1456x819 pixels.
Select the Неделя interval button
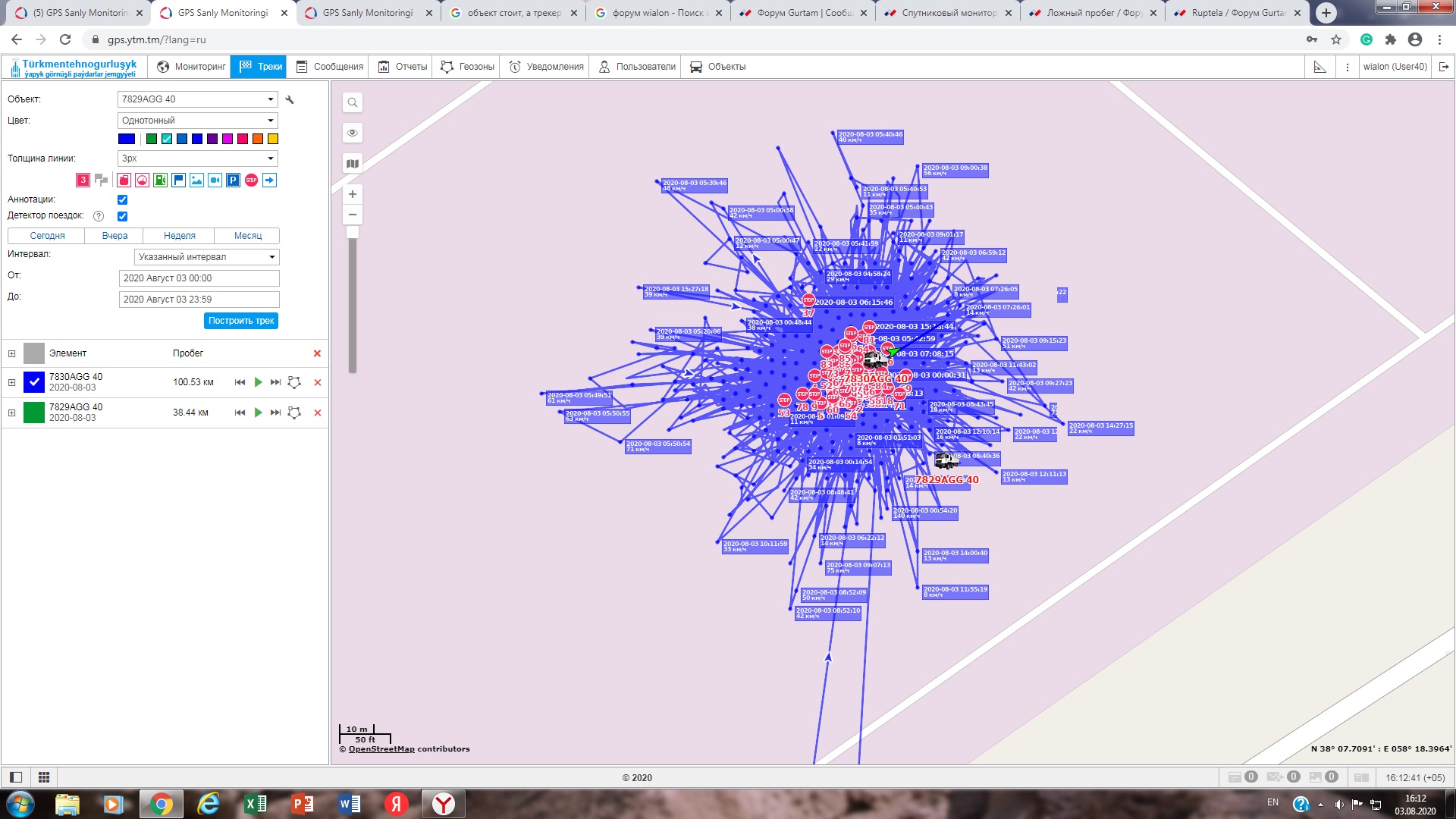pyautogui.click(x=179, y=236)
